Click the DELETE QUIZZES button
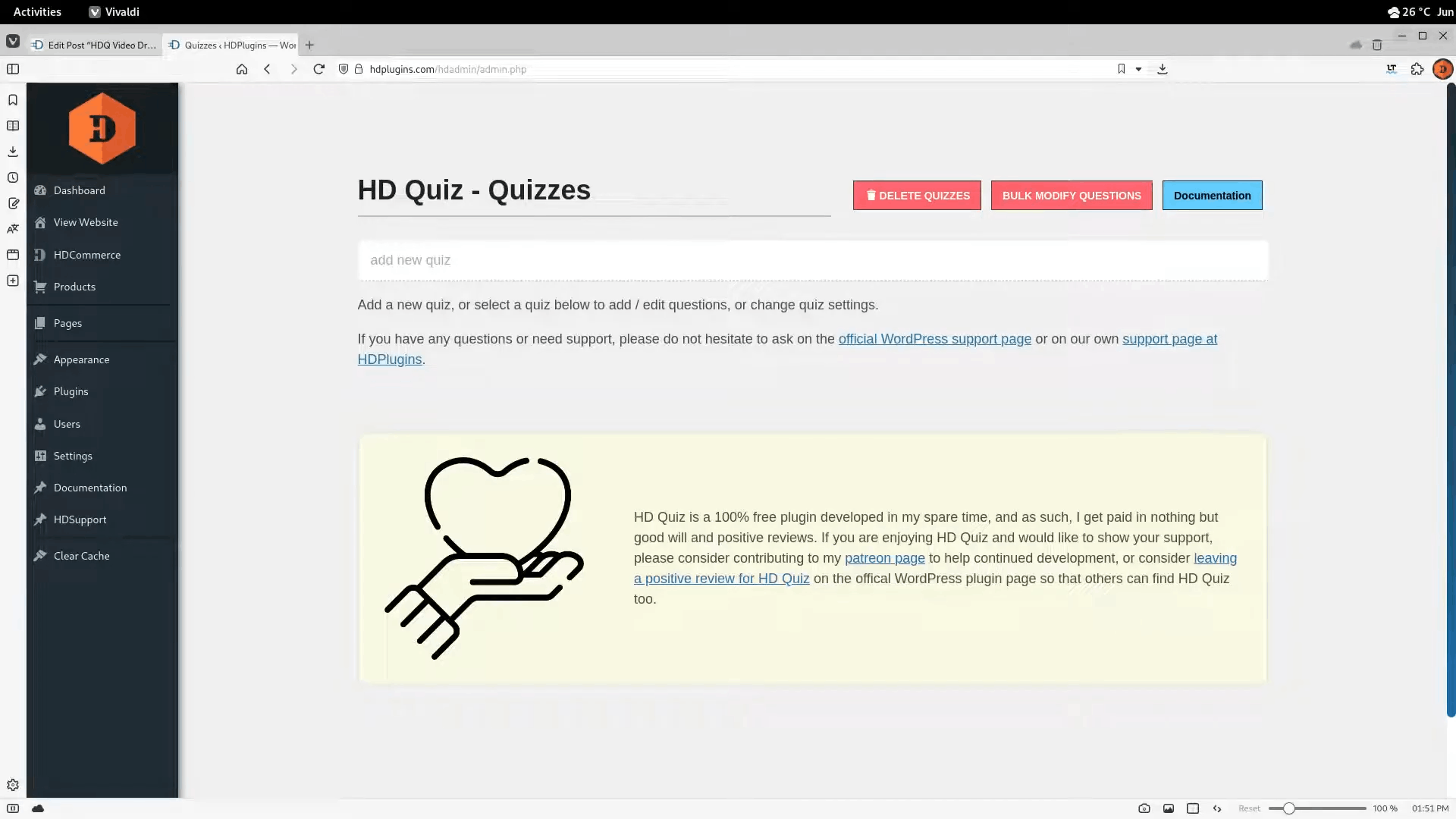This screenshot has height=819, width=1456. [x=917, y=196]
